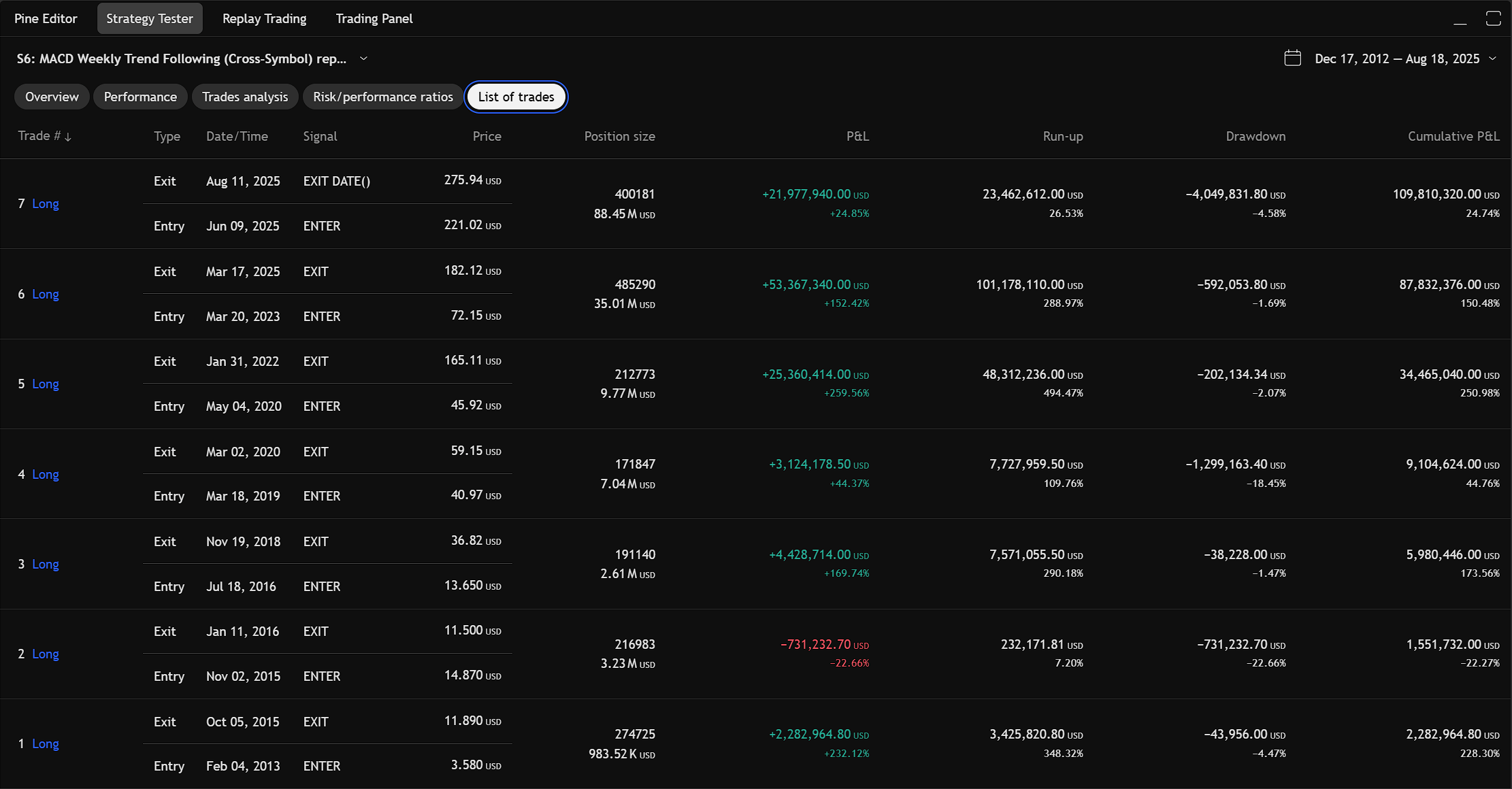Open the Replay Trading tab

(x=264, y=18)
